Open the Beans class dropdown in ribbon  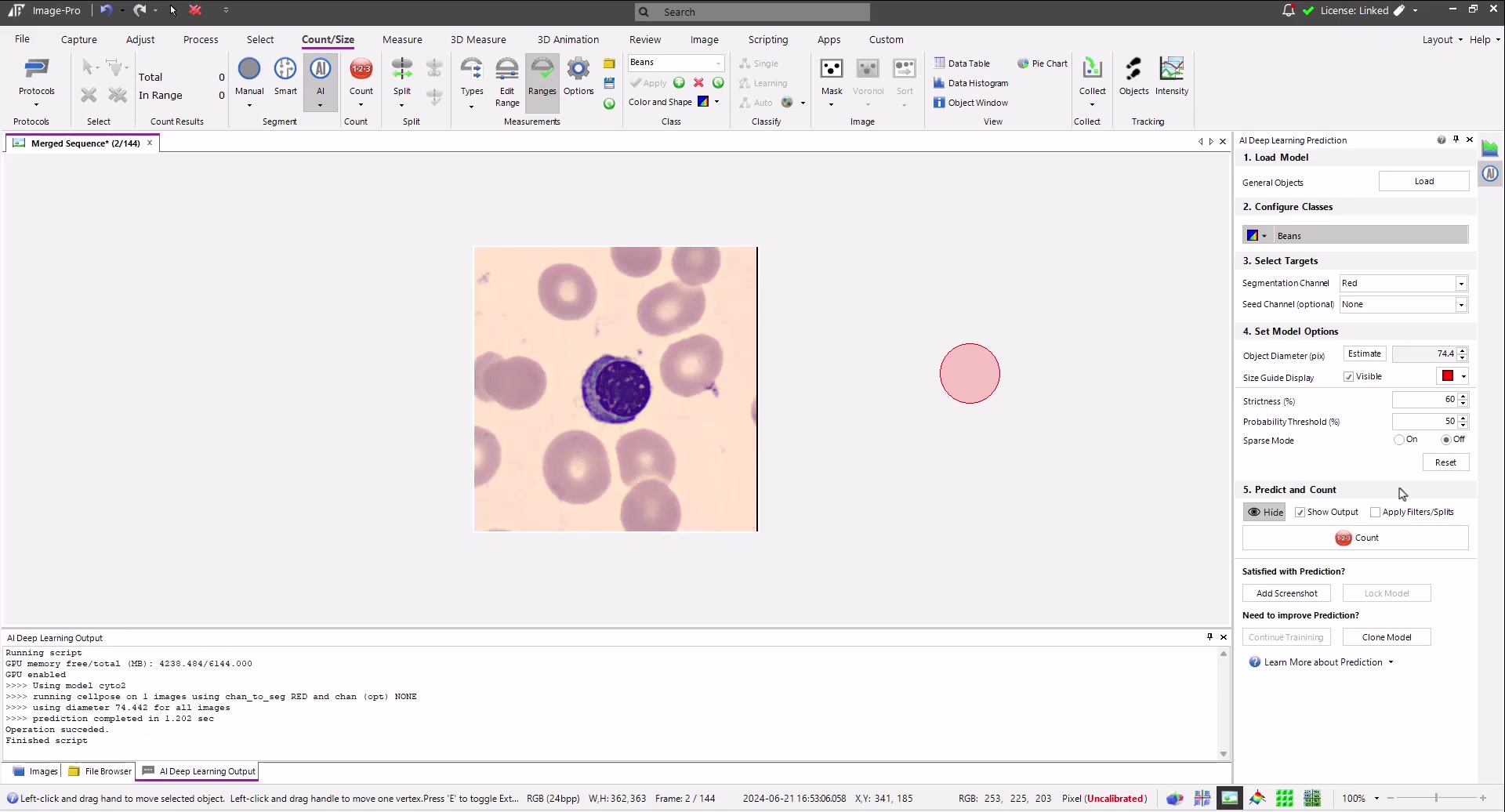718,63
